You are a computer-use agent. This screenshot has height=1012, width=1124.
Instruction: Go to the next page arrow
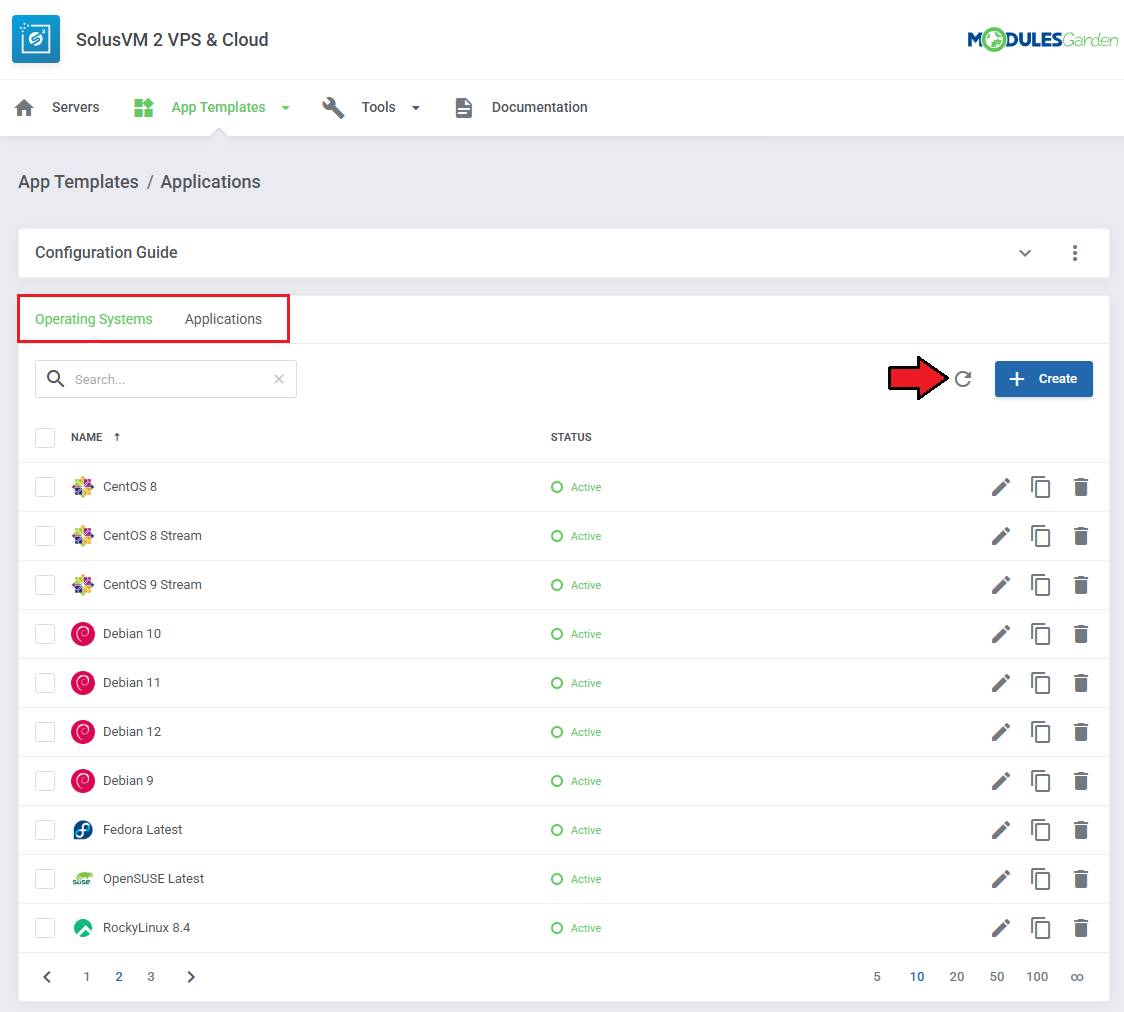tap(191, 977)
